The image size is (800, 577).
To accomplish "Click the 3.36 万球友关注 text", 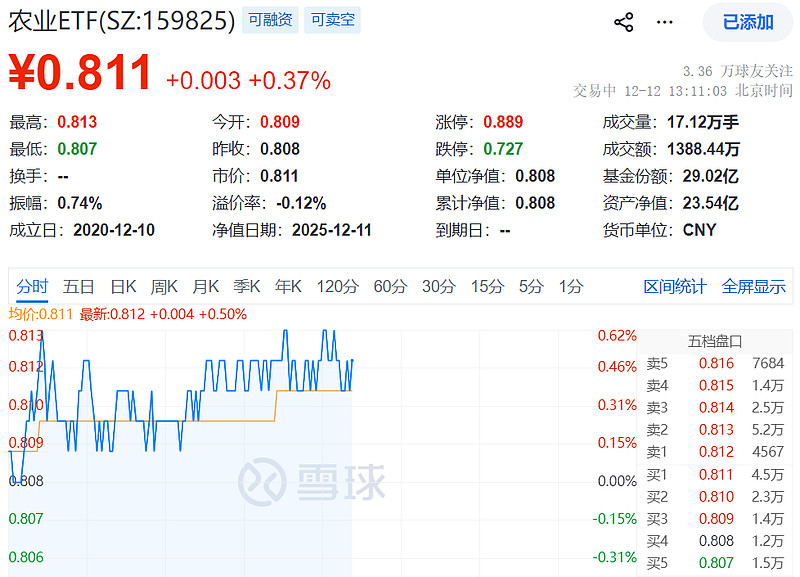I will [738, 71].
